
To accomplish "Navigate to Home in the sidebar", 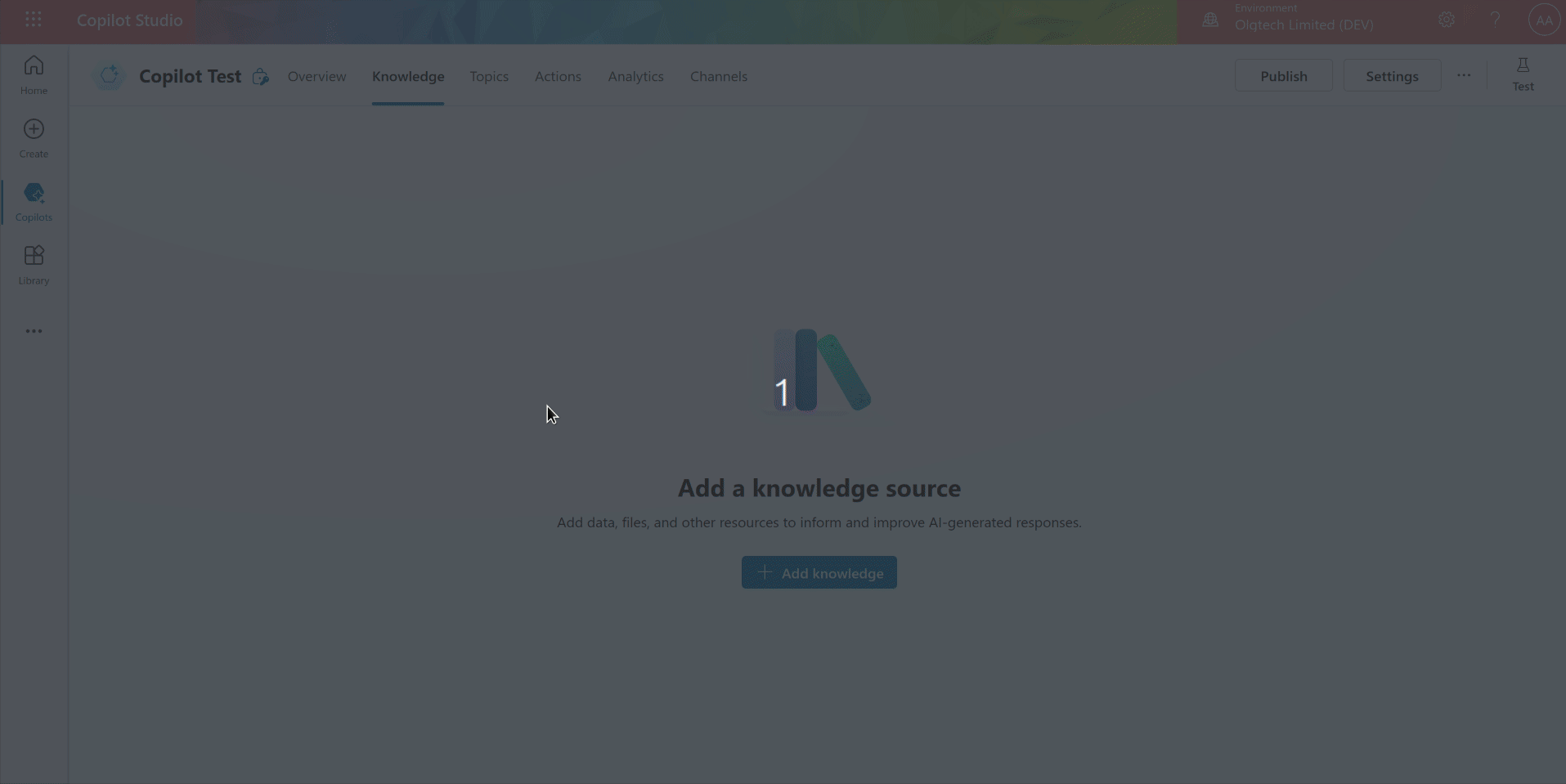I will 33,73.
